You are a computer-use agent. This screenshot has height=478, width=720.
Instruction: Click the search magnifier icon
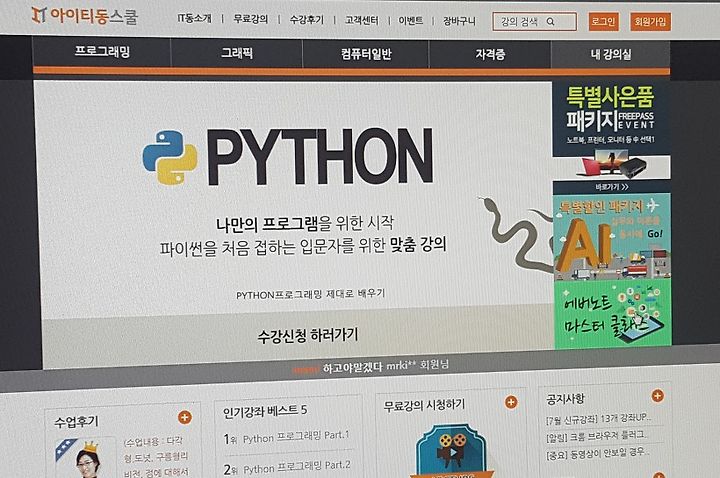(551, 22)
